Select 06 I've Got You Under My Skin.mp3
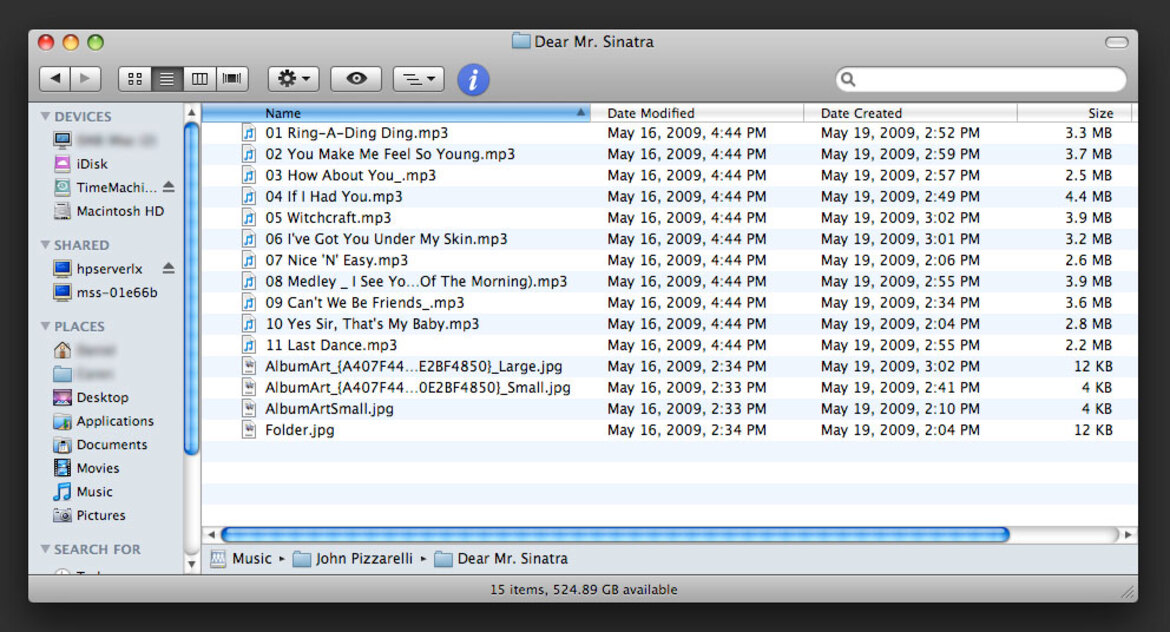Viewport: 1170px width, 632px height. (x=387, y=239)
